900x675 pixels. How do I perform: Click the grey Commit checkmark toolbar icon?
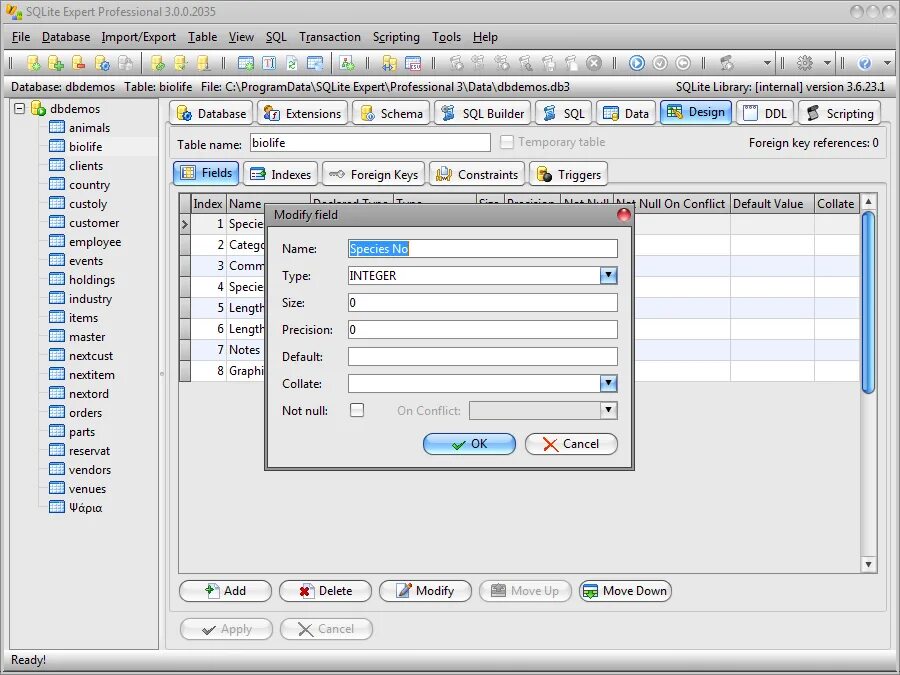coord(660,63)
